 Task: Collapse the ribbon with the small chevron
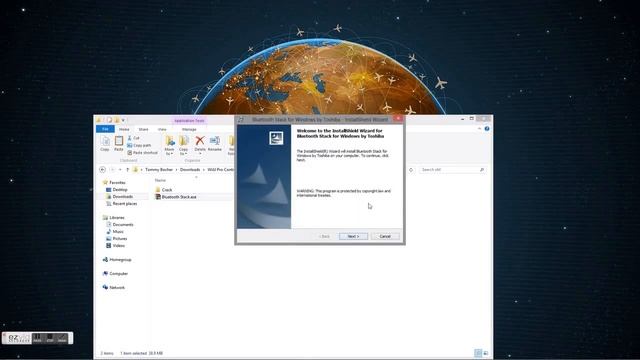click(x=479, y=129)
